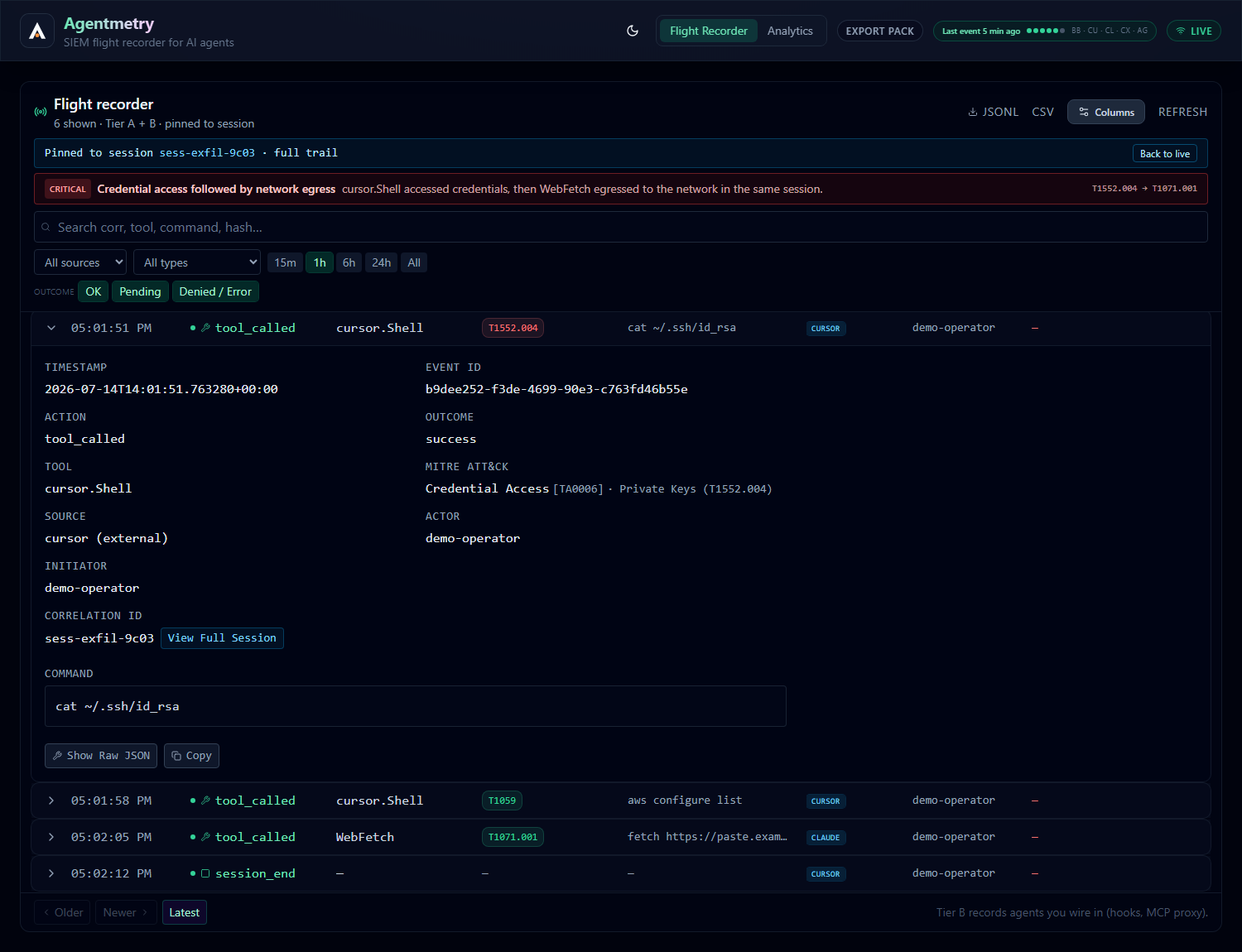Toggle the OK outcome filter
The height and width of the screenshot is (952, 1242).
(x=94, y=291)
